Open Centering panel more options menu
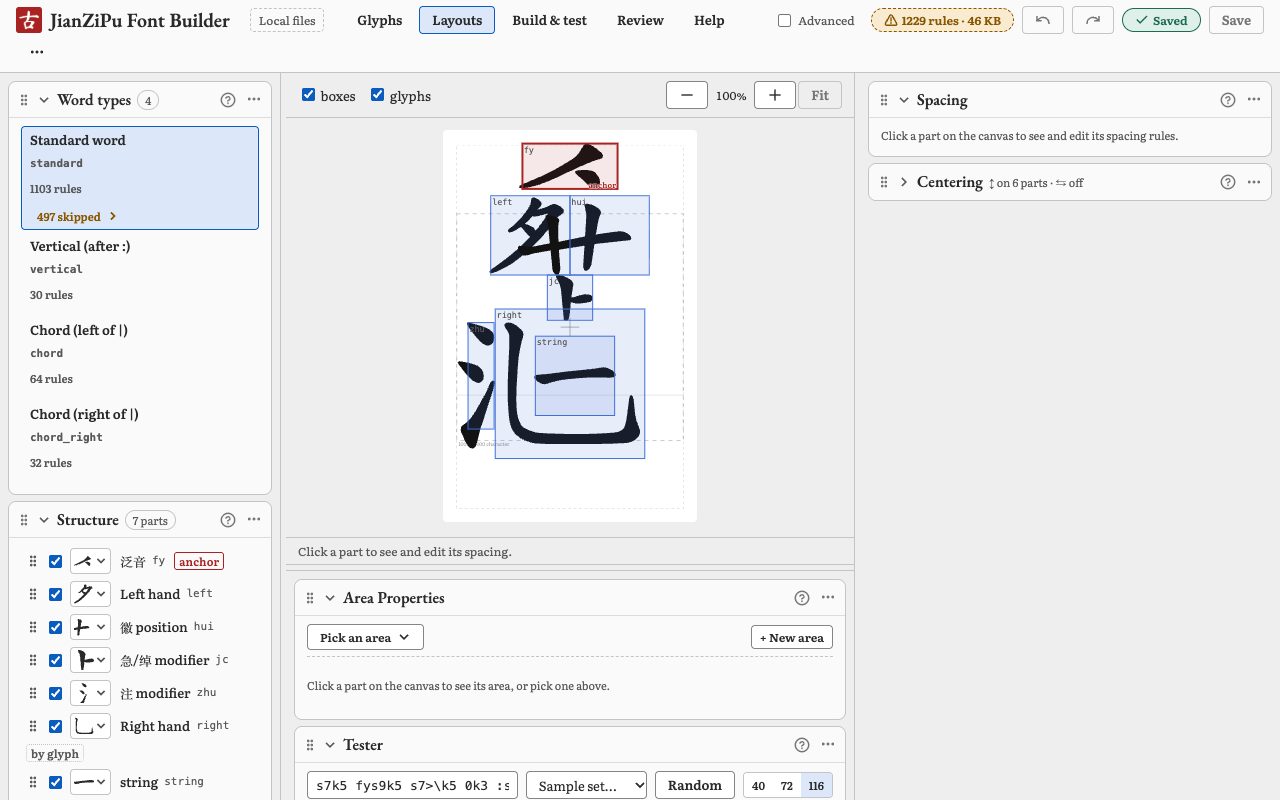 click(1254, 182)
